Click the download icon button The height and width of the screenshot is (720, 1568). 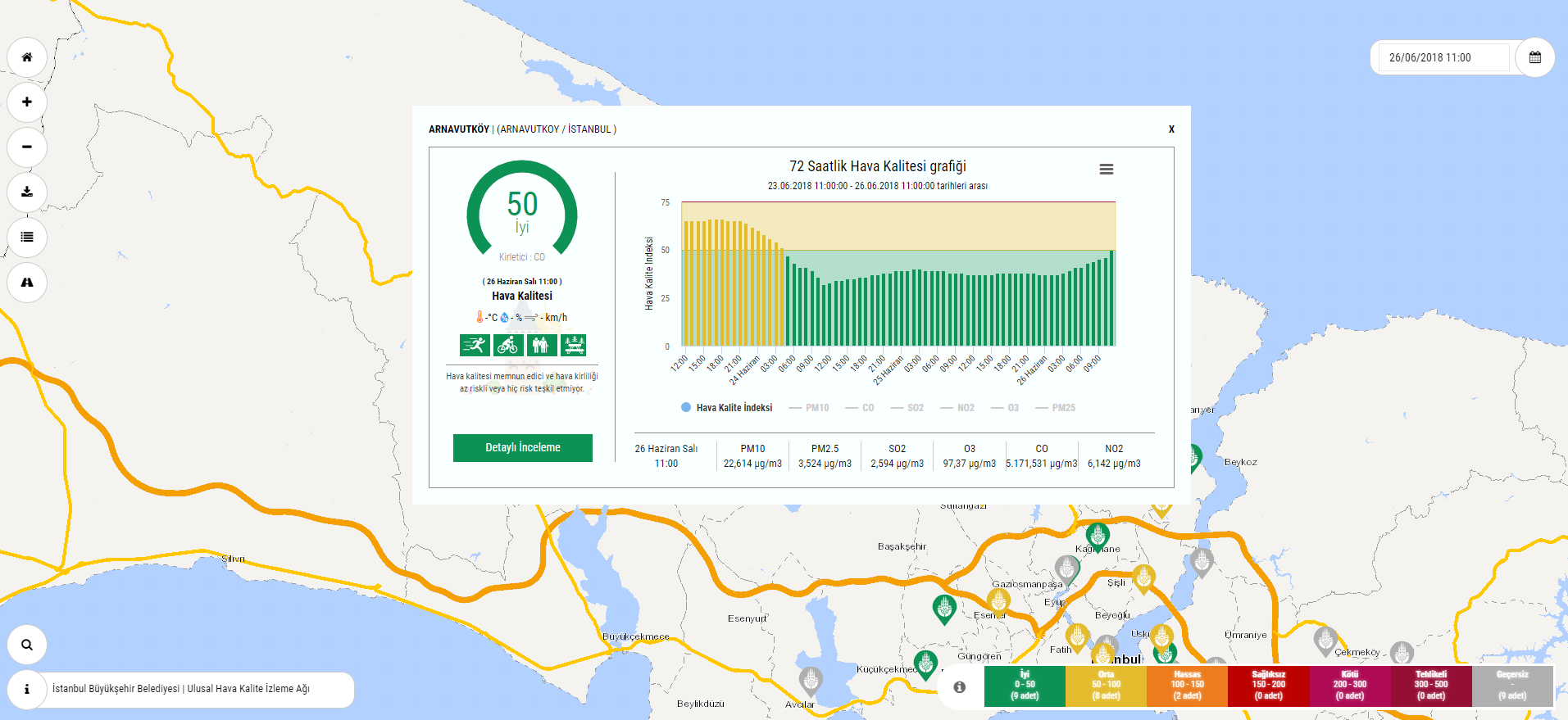pyautogui.click(x=27, y=192)
